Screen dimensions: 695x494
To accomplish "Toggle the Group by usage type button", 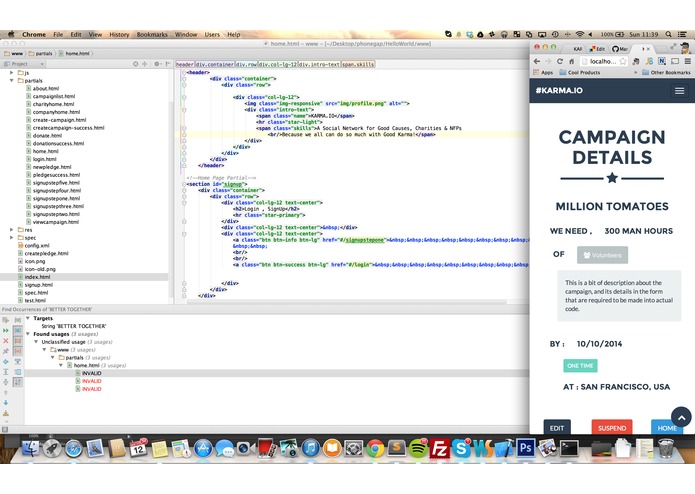I will tap(18, 320).
